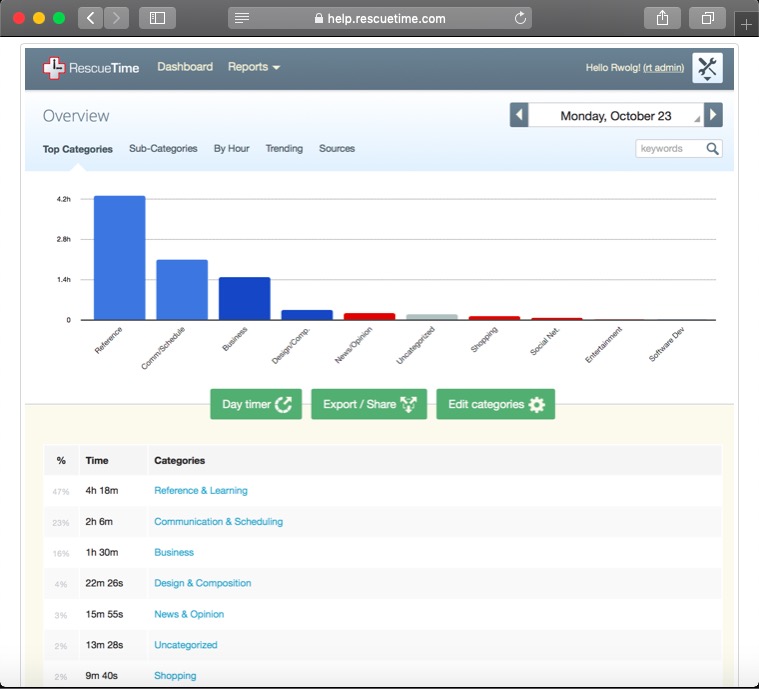The image size is (759, 689).
Task: Open the Business category link
Action: 174,552
